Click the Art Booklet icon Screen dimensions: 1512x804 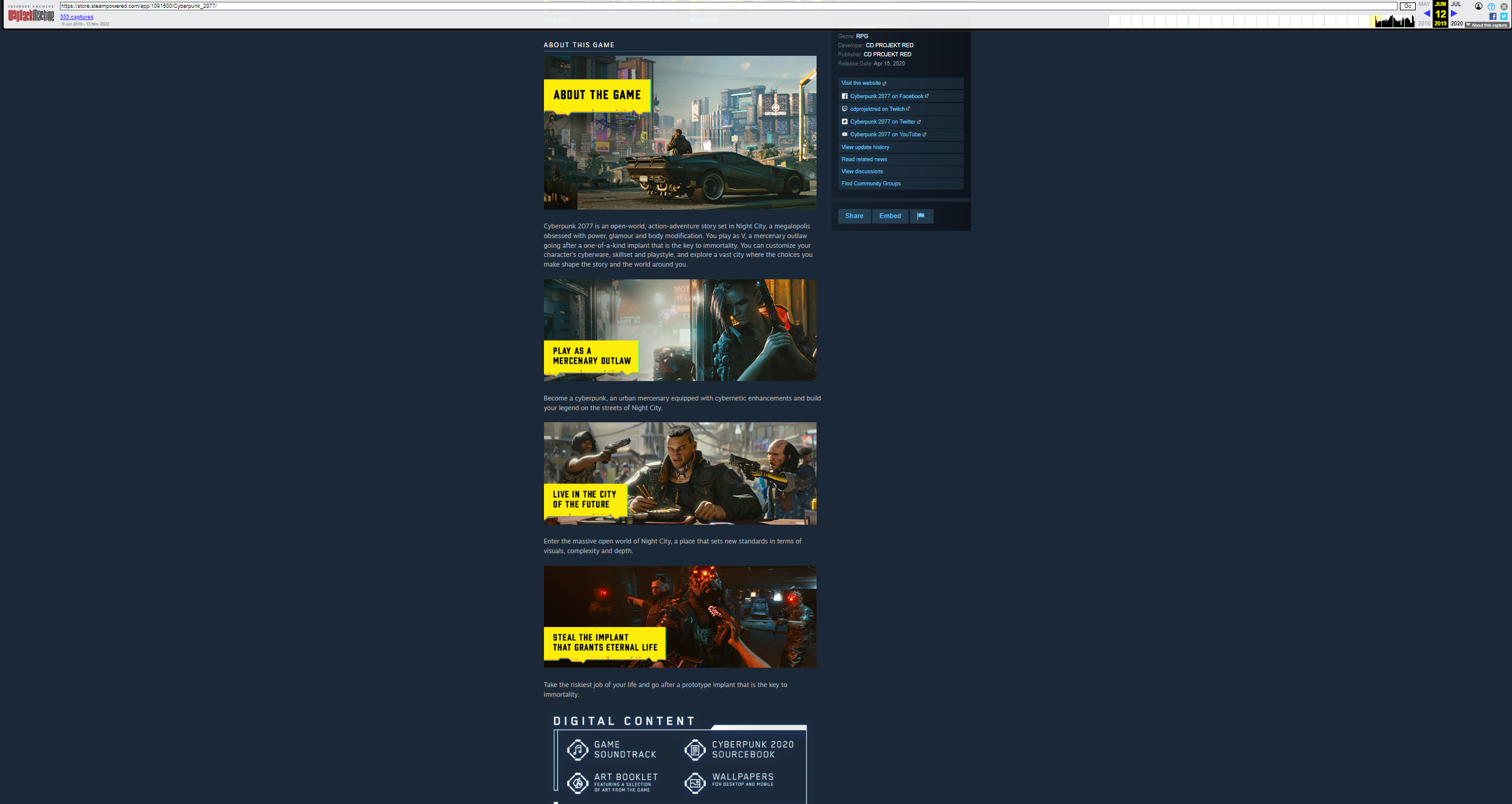coord(577,783)
